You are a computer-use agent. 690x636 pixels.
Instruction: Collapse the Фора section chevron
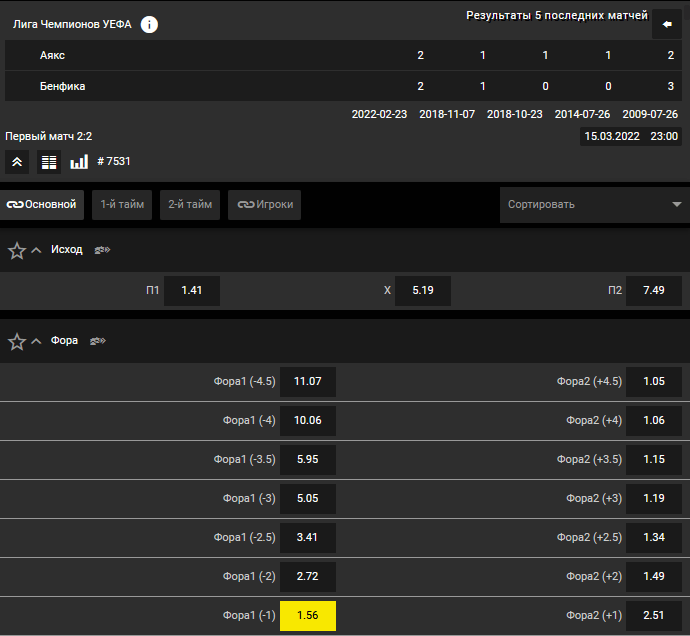coord(37,341)
